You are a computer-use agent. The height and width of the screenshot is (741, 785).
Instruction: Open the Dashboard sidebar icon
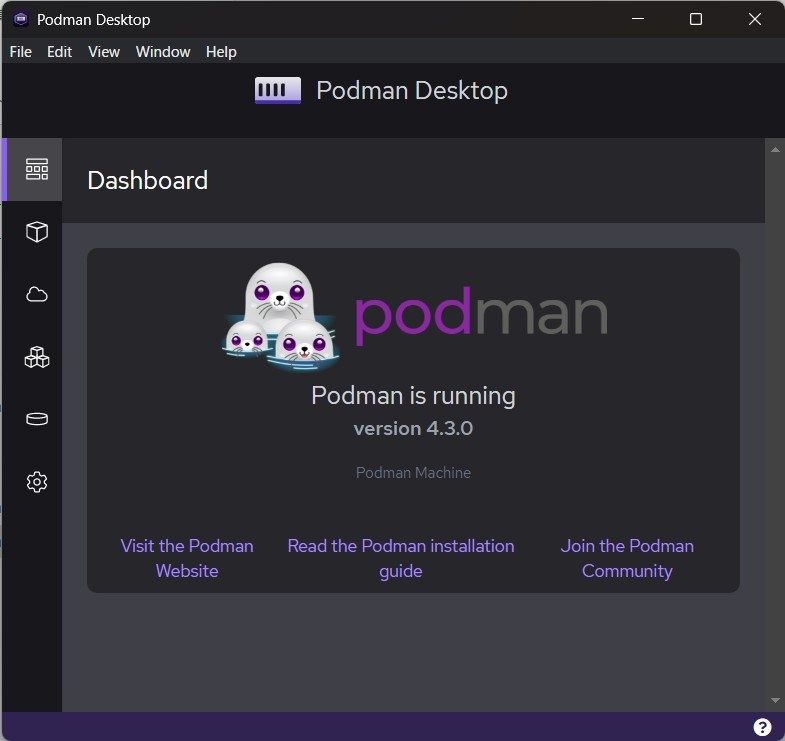[37, 169]
